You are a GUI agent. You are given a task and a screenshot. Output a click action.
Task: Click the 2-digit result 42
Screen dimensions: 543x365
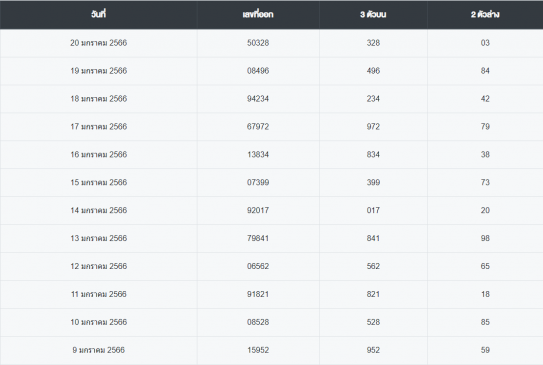485,99
